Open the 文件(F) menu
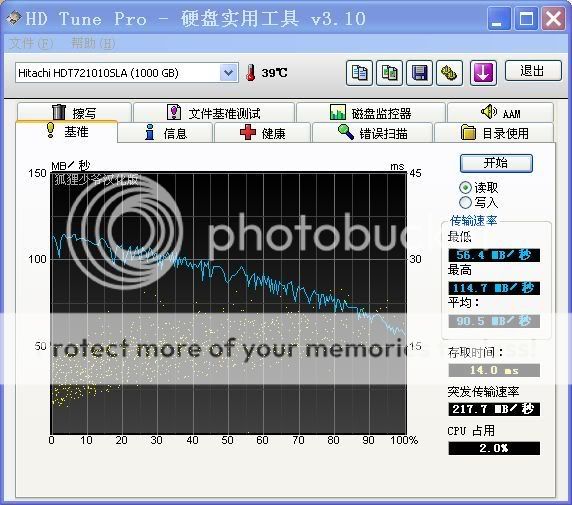The width and height of the screenshot is (572, 505). click(x=31, y=43)
